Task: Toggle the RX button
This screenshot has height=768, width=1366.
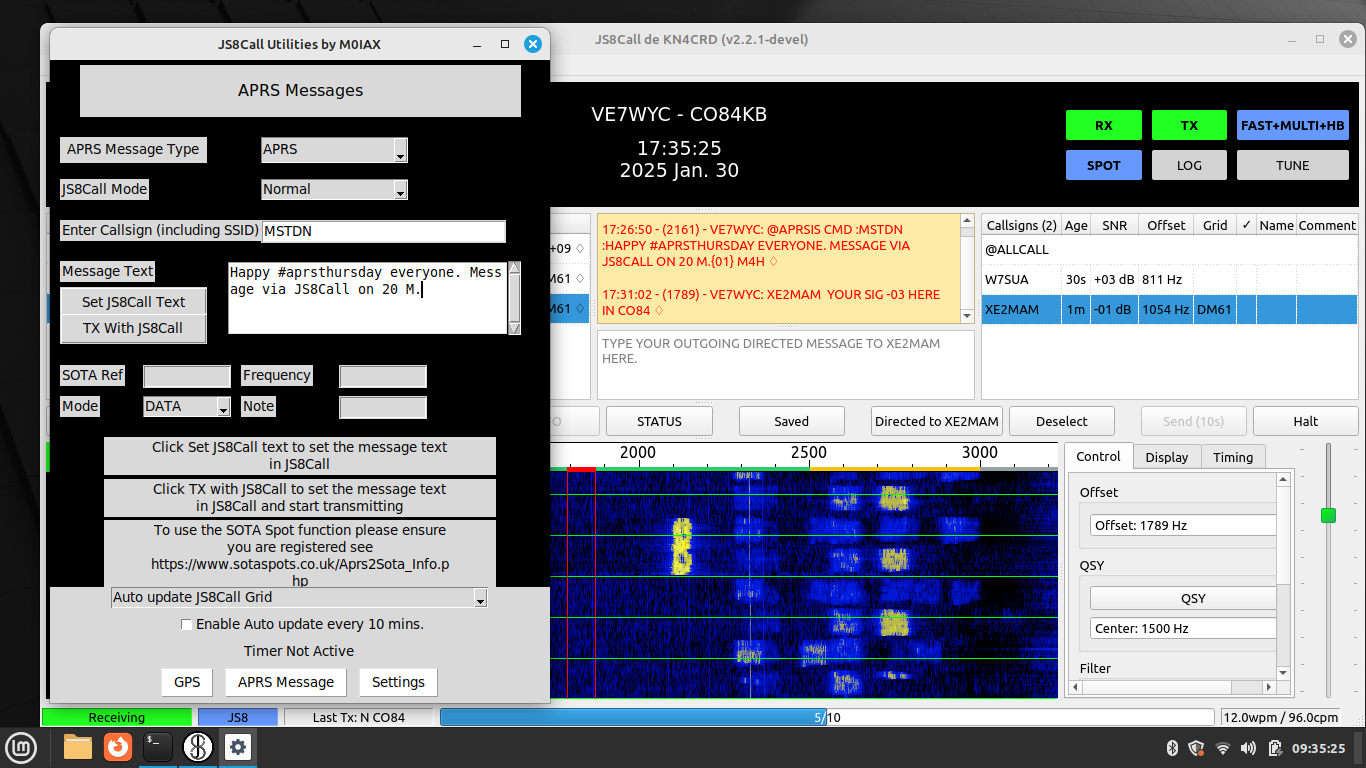Action: (x=1103, y=125)
